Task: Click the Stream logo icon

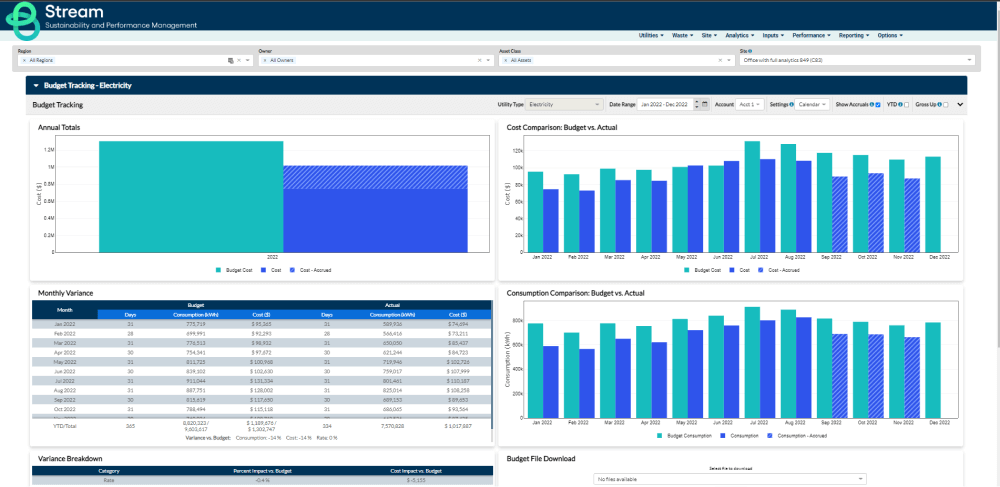Action: tap(26, 16)
